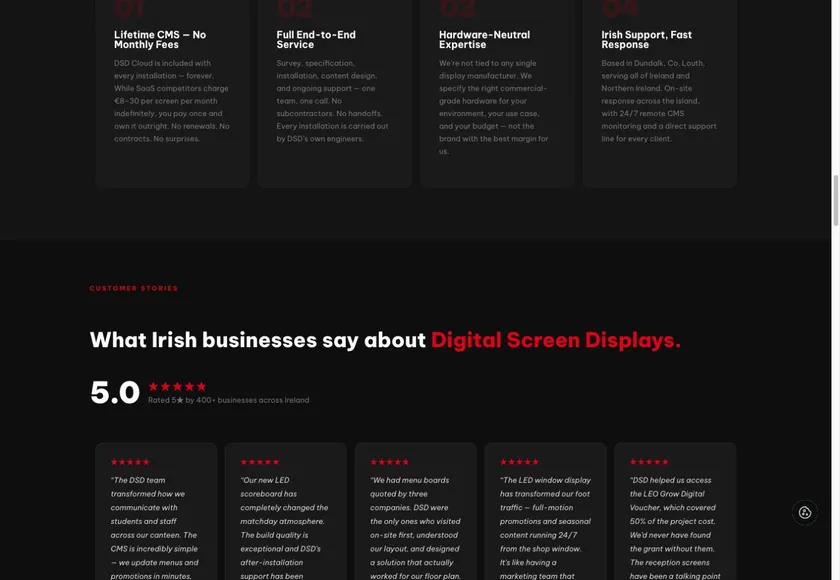Open the cookie preferences floating icon
This screenshot has height=580, width=840.
805,513
